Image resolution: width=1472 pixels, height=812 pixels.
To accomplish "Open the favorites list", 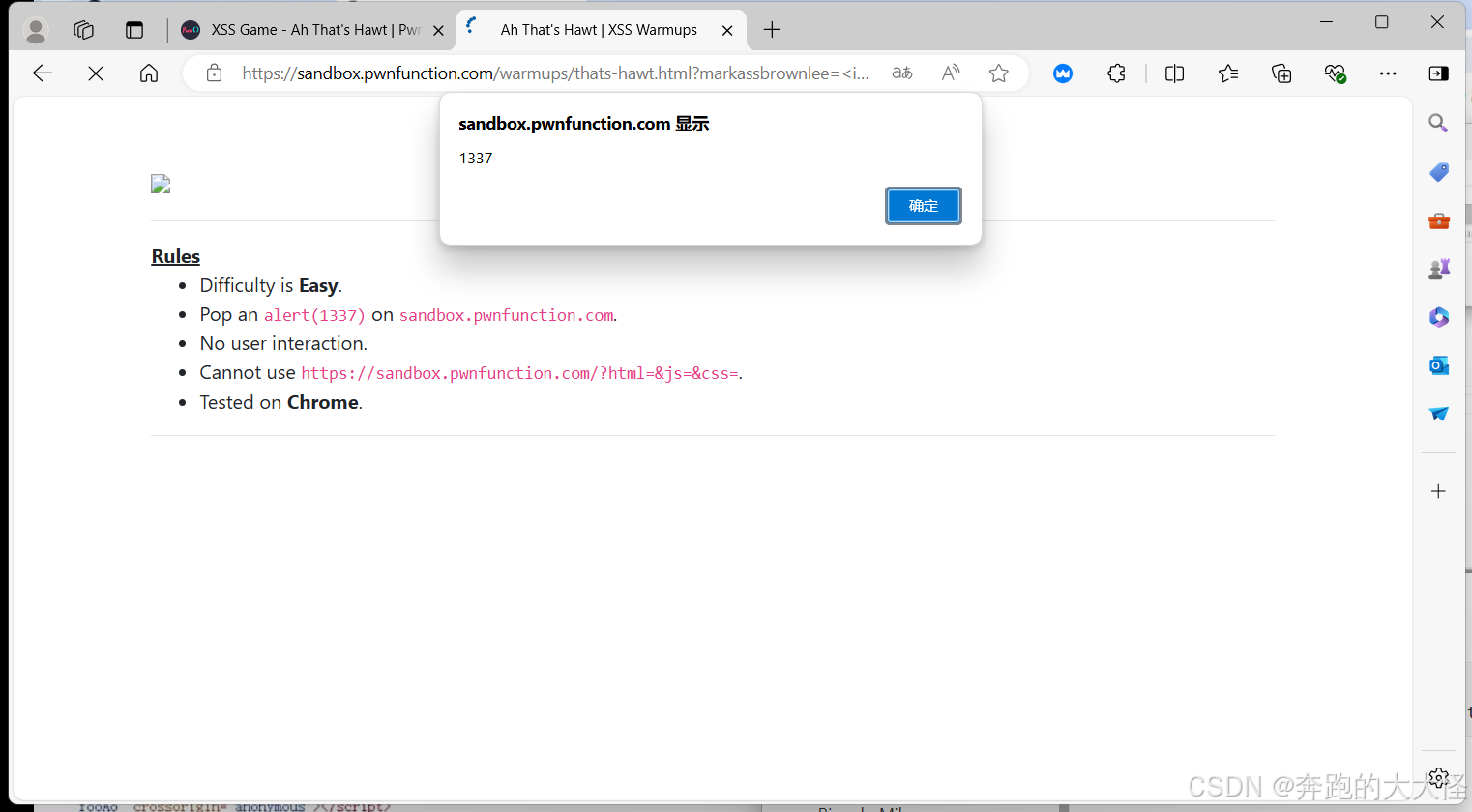I will click(1228, 73).
